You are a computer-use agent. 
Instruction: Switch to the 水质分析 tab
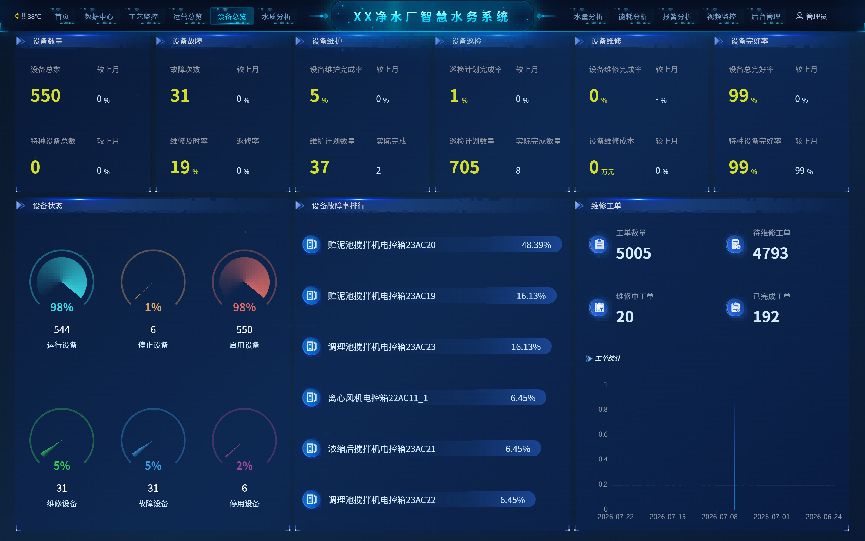pos(276,17)
